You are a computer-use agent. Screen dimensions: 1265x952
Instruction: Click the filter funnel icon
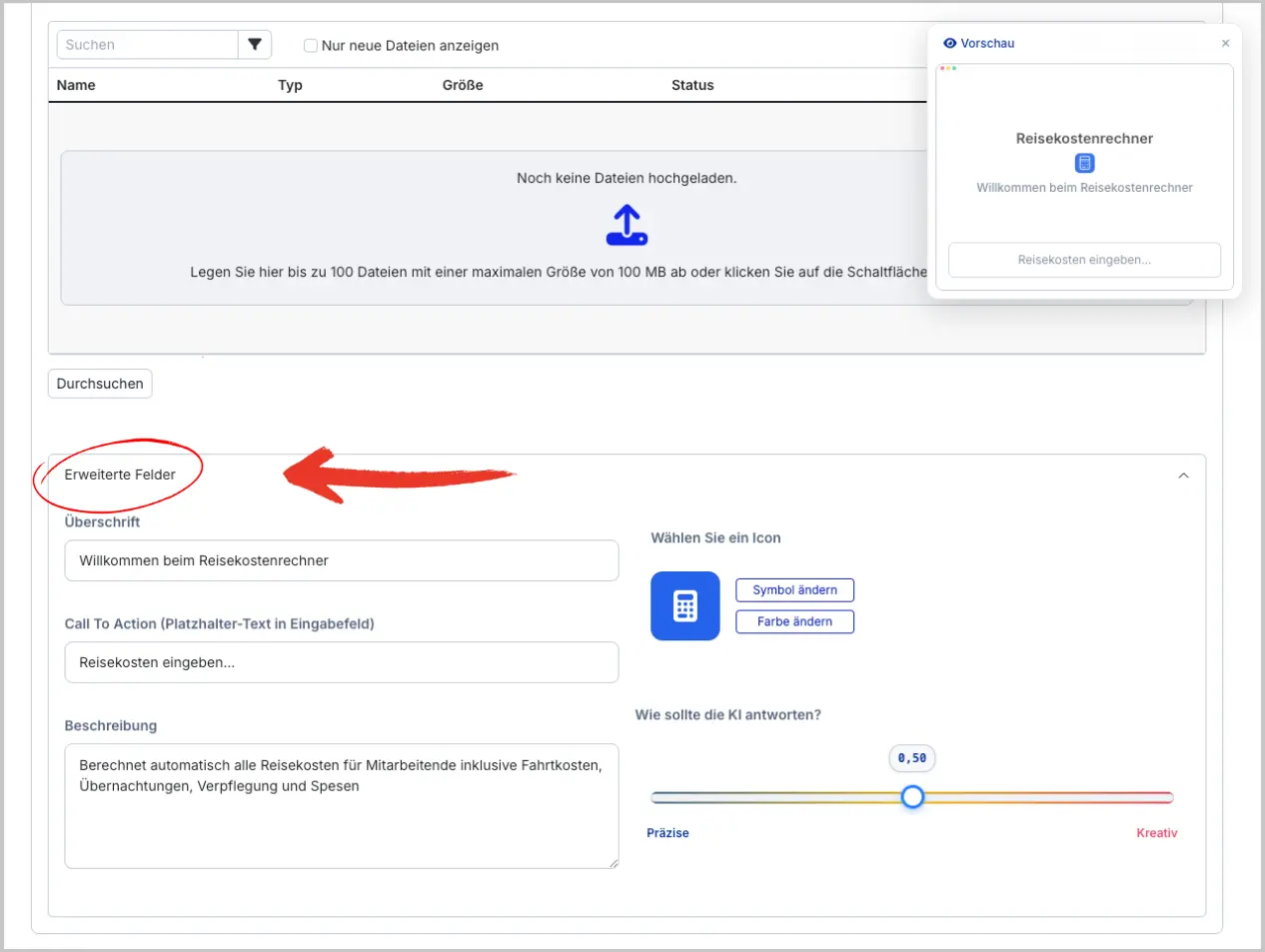(x=255, y=45)
